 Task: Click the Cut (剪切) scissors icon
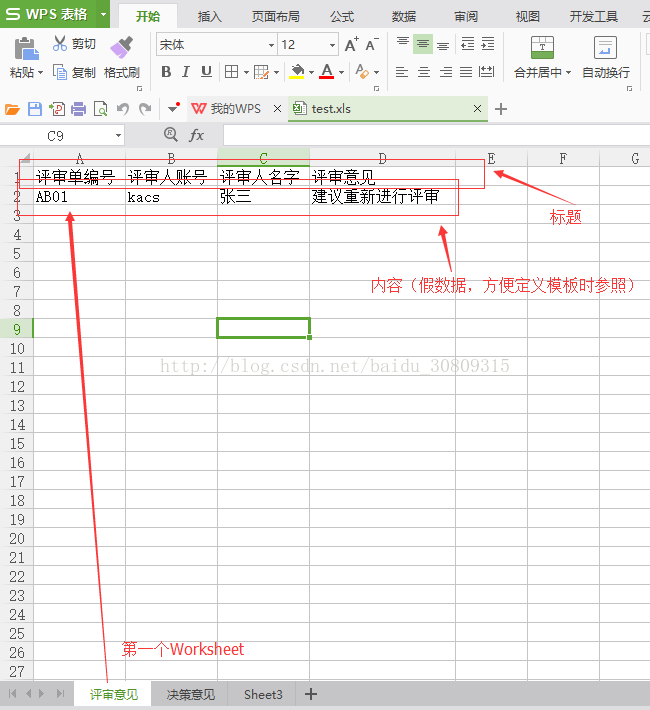tap(61, 44)
